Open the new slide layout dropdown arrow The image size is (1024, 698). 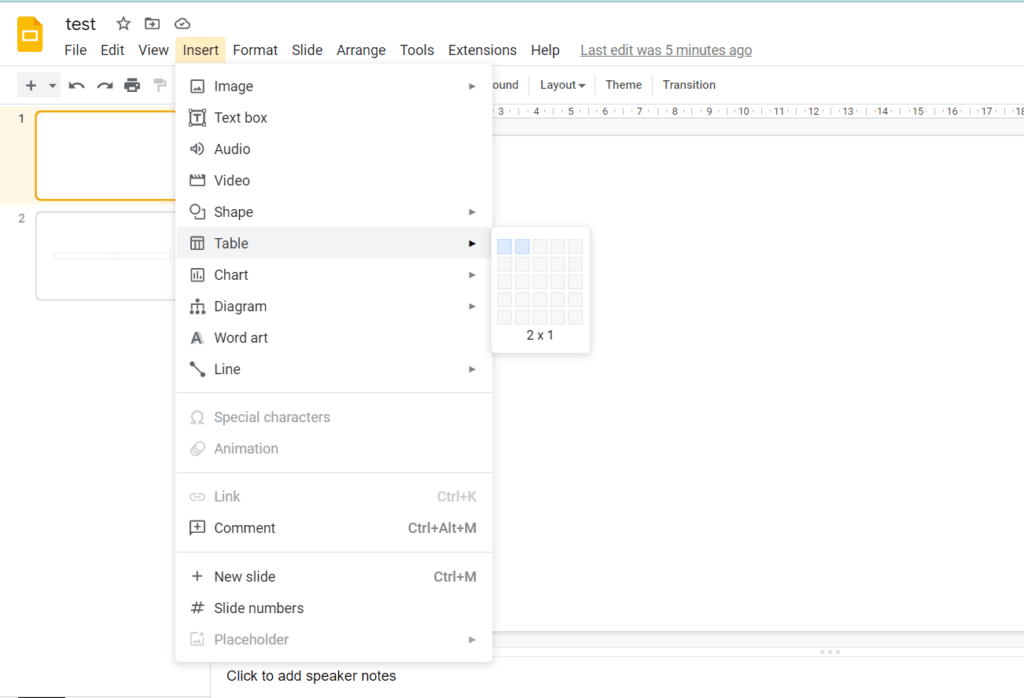(52, 85)
